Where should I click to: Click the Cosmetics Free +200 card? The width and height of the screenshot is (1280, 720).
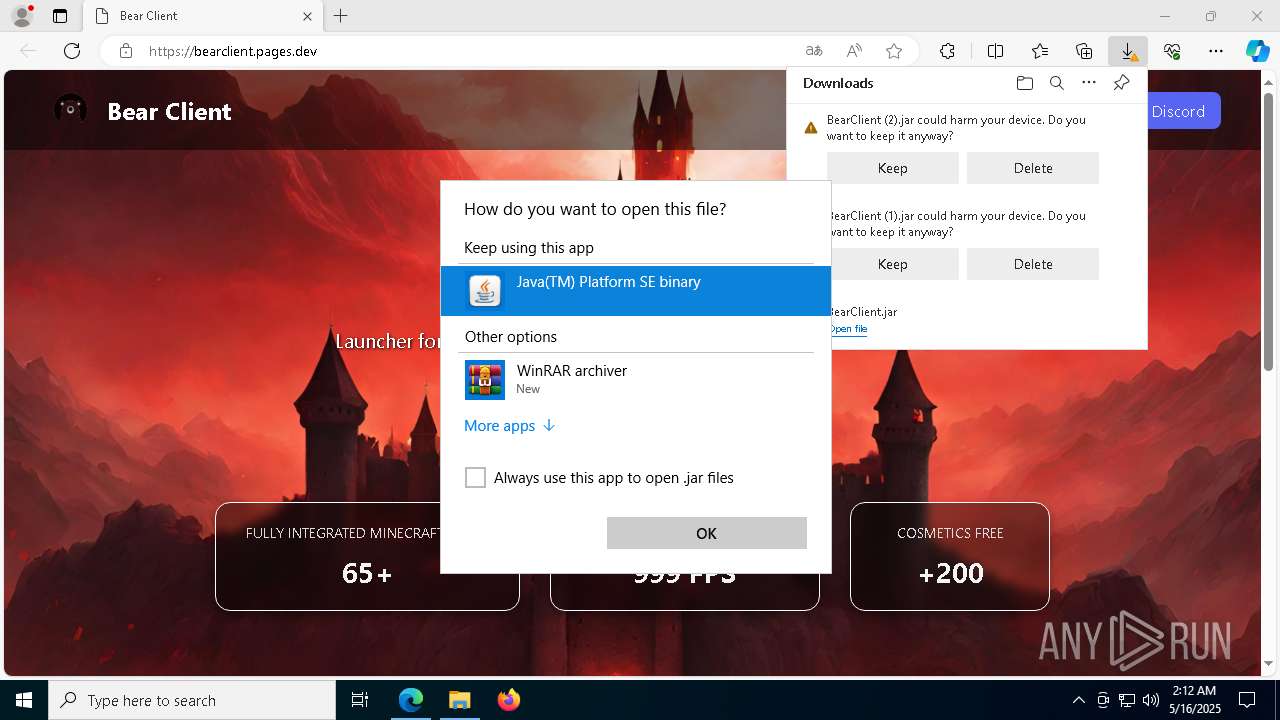[x=950, y=556]
